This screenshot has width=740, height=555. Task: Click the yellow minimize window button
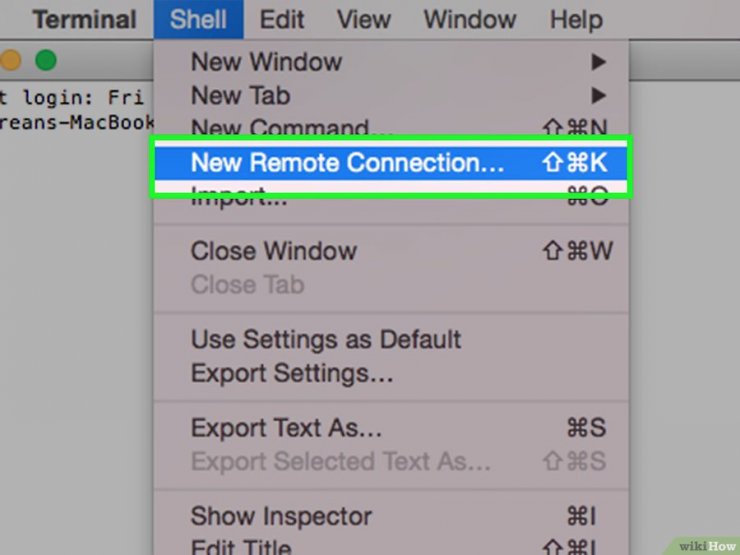[10, 60]
